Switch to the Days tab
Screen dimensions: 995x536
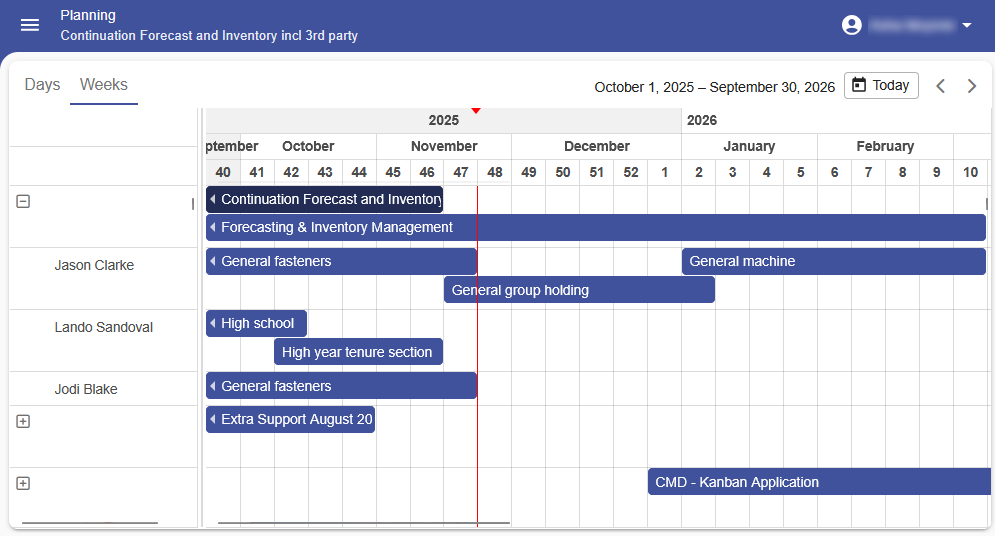[43, 84]
